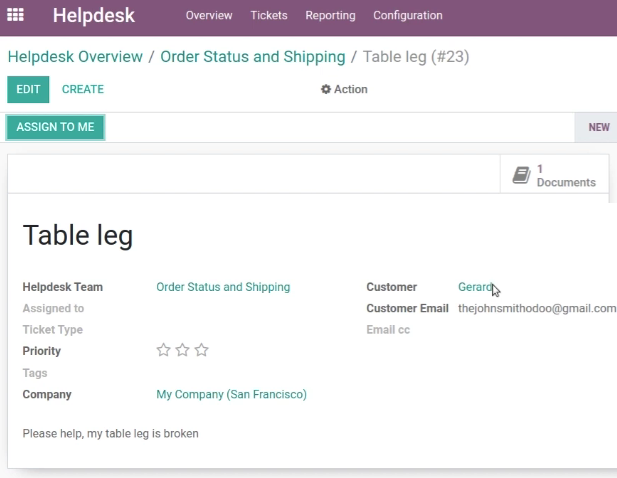The height and width of the screenshot is (478, 617).
Task: Open the Gerard customer link
Action: click(475, 287)
